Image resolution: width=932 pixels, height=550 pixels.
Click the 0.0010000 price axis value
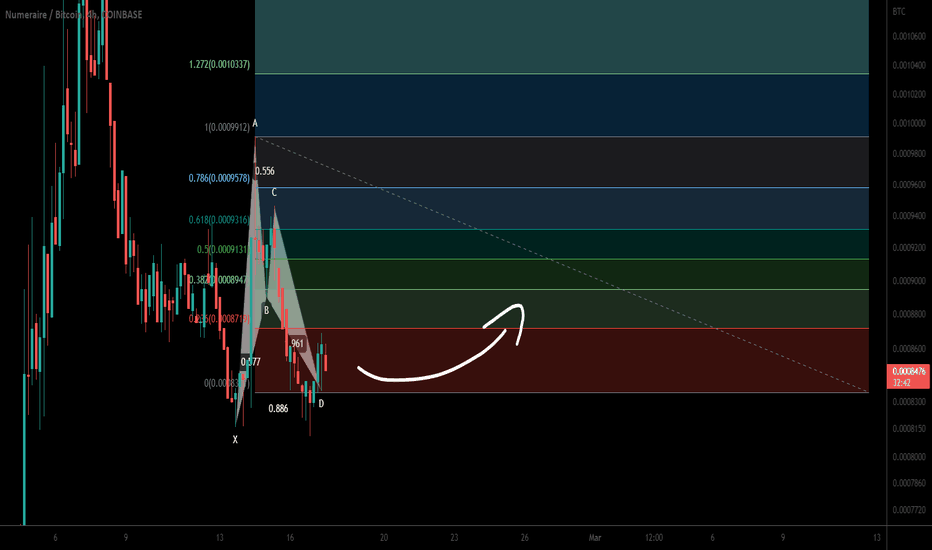click(x=909, y=123)
